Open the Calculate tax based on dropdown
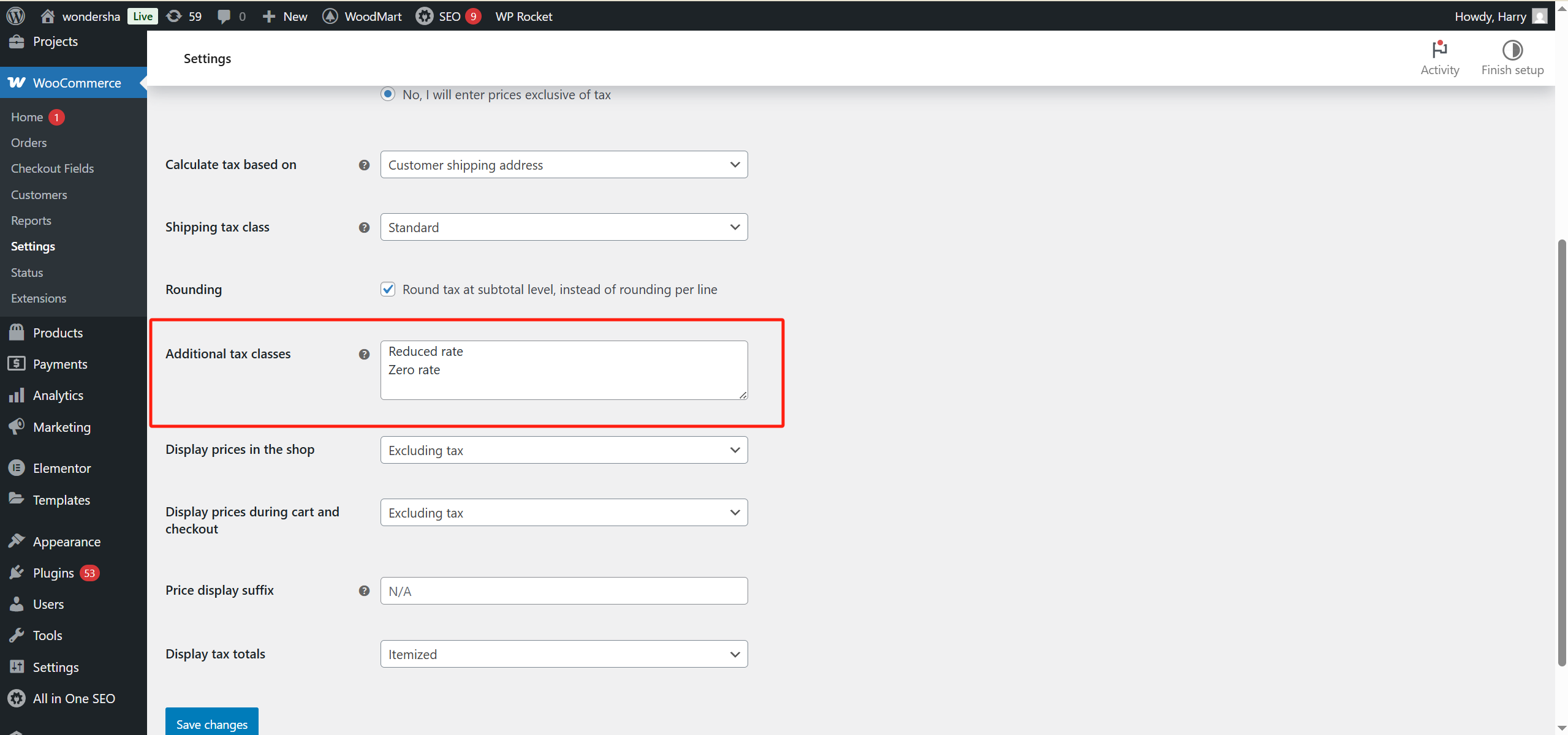Image resolution: width=1568 pixels, height=735 pixels. coord(562,164)
